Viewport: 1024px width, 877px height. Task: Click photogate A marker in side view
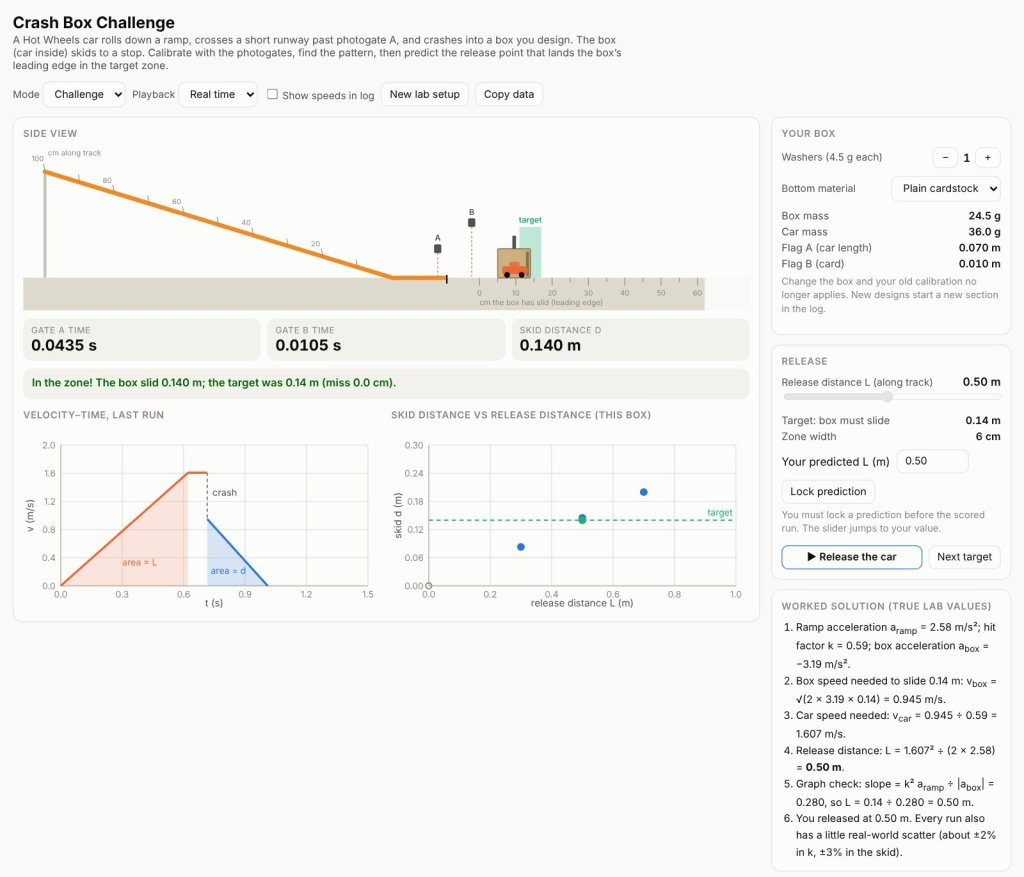coord(438,249)
